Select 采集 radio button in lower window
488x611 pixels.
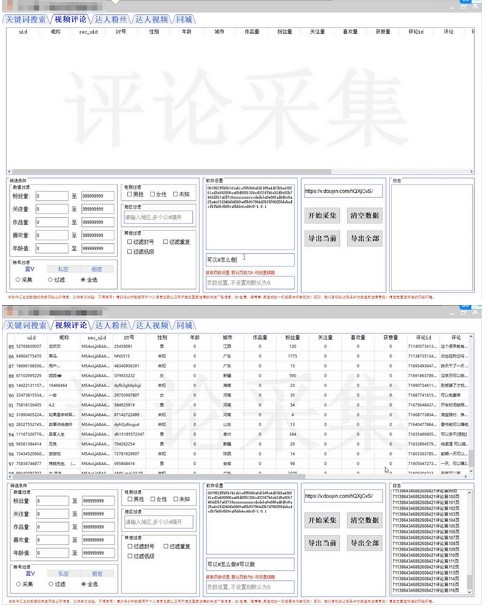18,584
